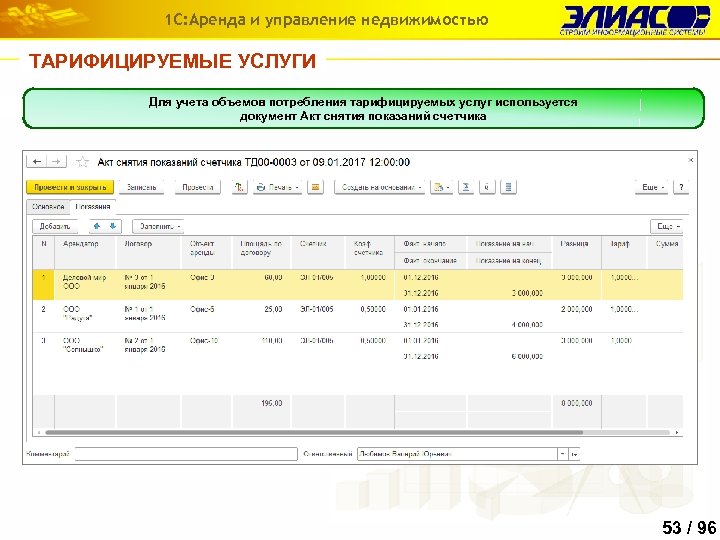Screen dimensions: 720x540
Task: Click the orange envelope toolbar icon
Action: [315, 187]
